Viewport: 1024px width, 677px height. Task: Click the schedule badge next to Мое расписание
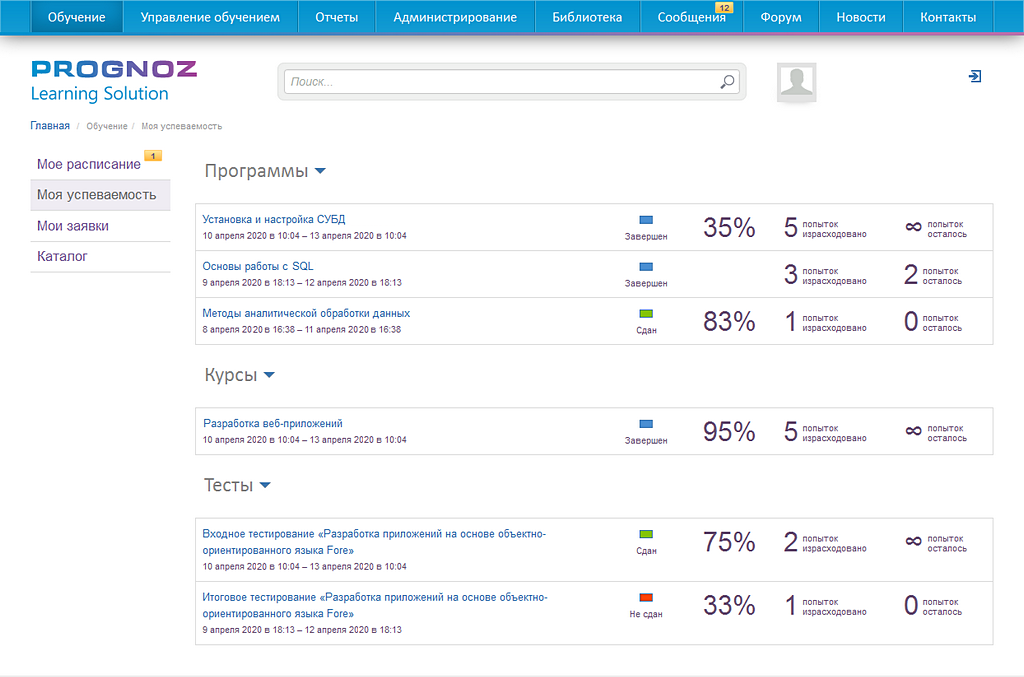click(x=153, y=156)
